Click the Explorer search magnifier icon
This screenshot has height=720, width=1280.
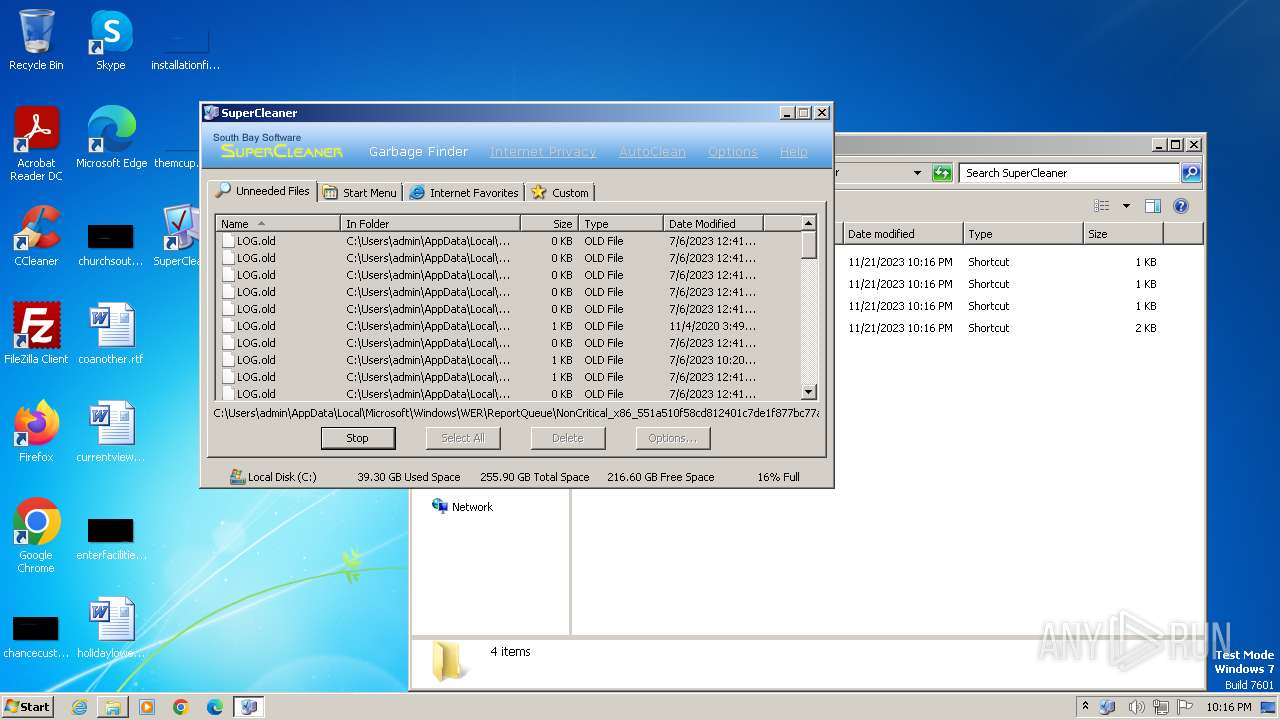[1190, 173]
